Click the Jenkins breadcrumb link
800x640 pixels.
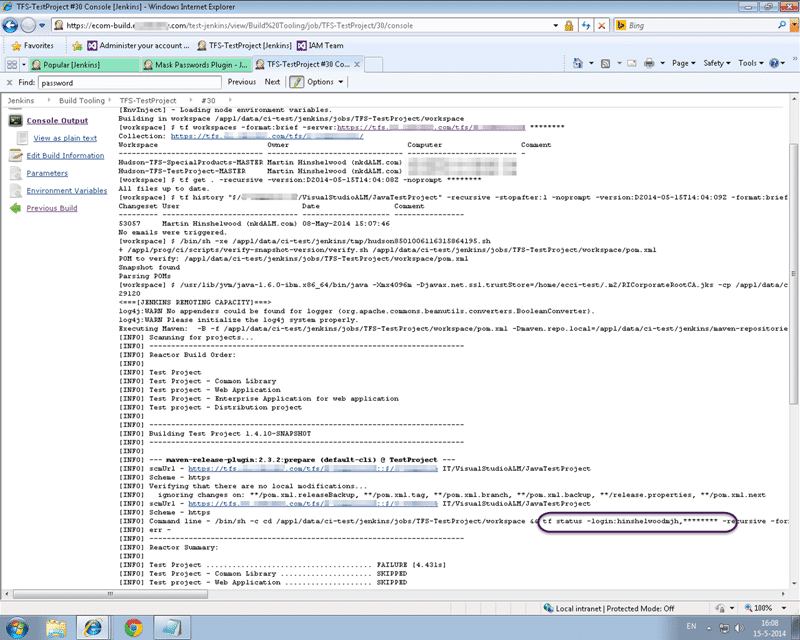(x=21, y=101)
